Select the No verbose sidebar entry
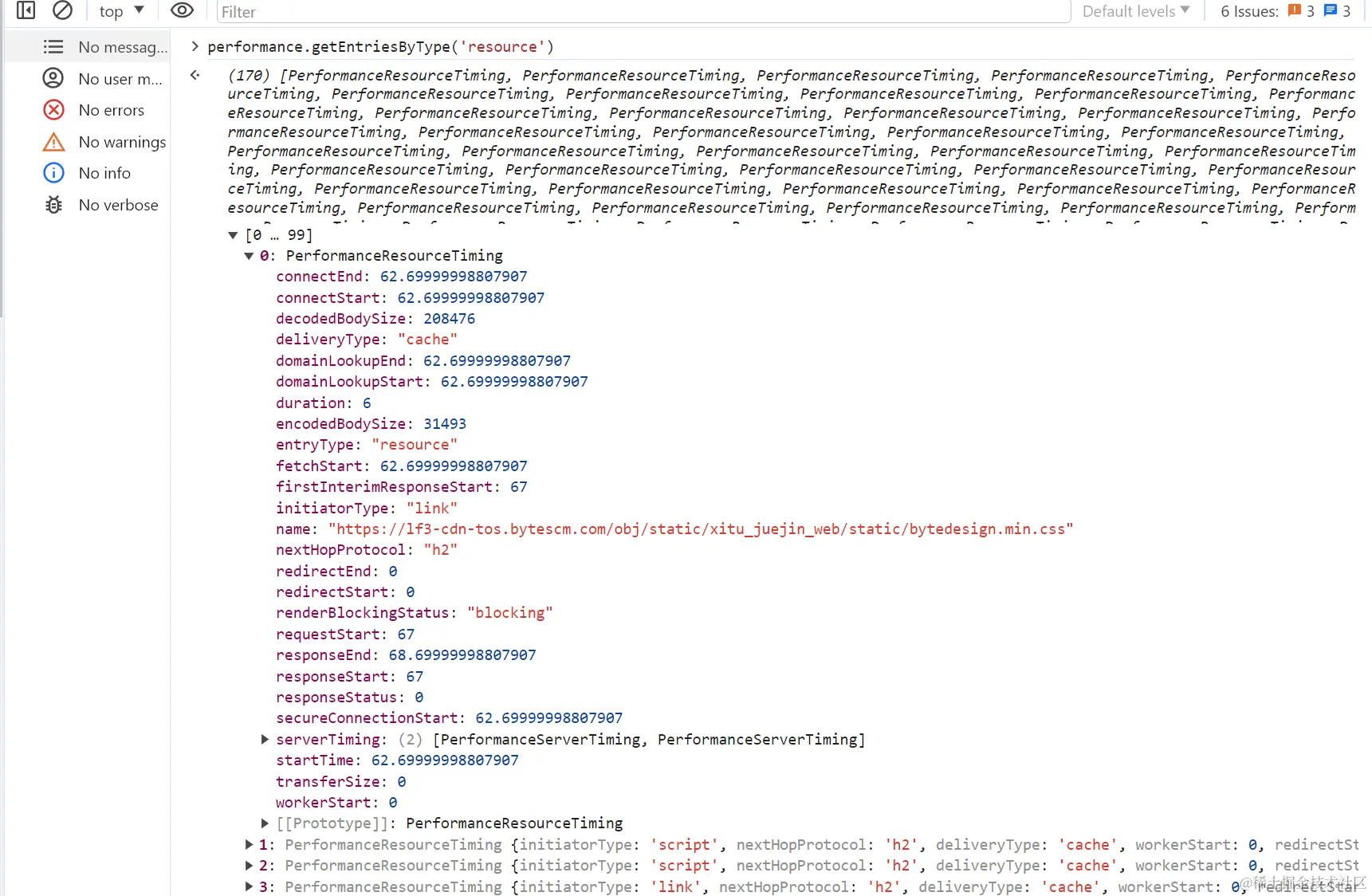 [118, 205]
